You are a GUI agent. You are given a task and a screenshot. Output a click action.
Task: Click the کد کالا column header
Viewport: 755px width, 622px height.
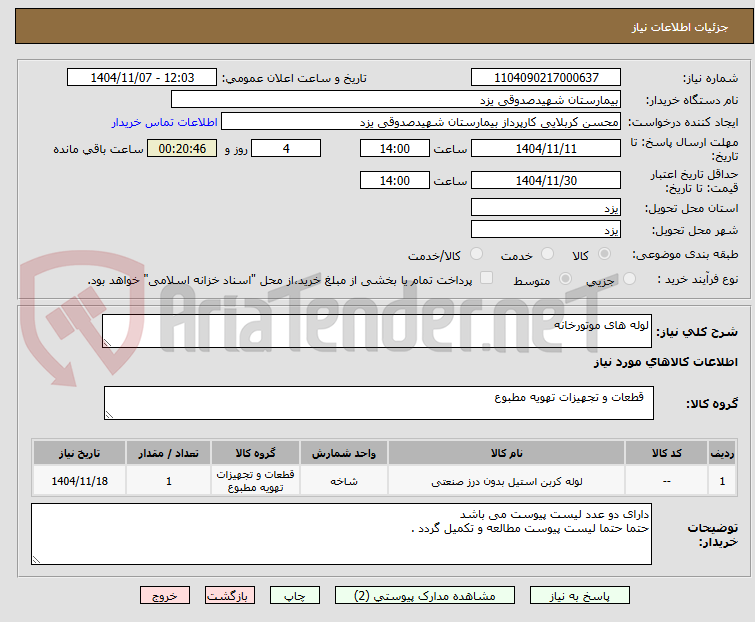tap(666, 453)
